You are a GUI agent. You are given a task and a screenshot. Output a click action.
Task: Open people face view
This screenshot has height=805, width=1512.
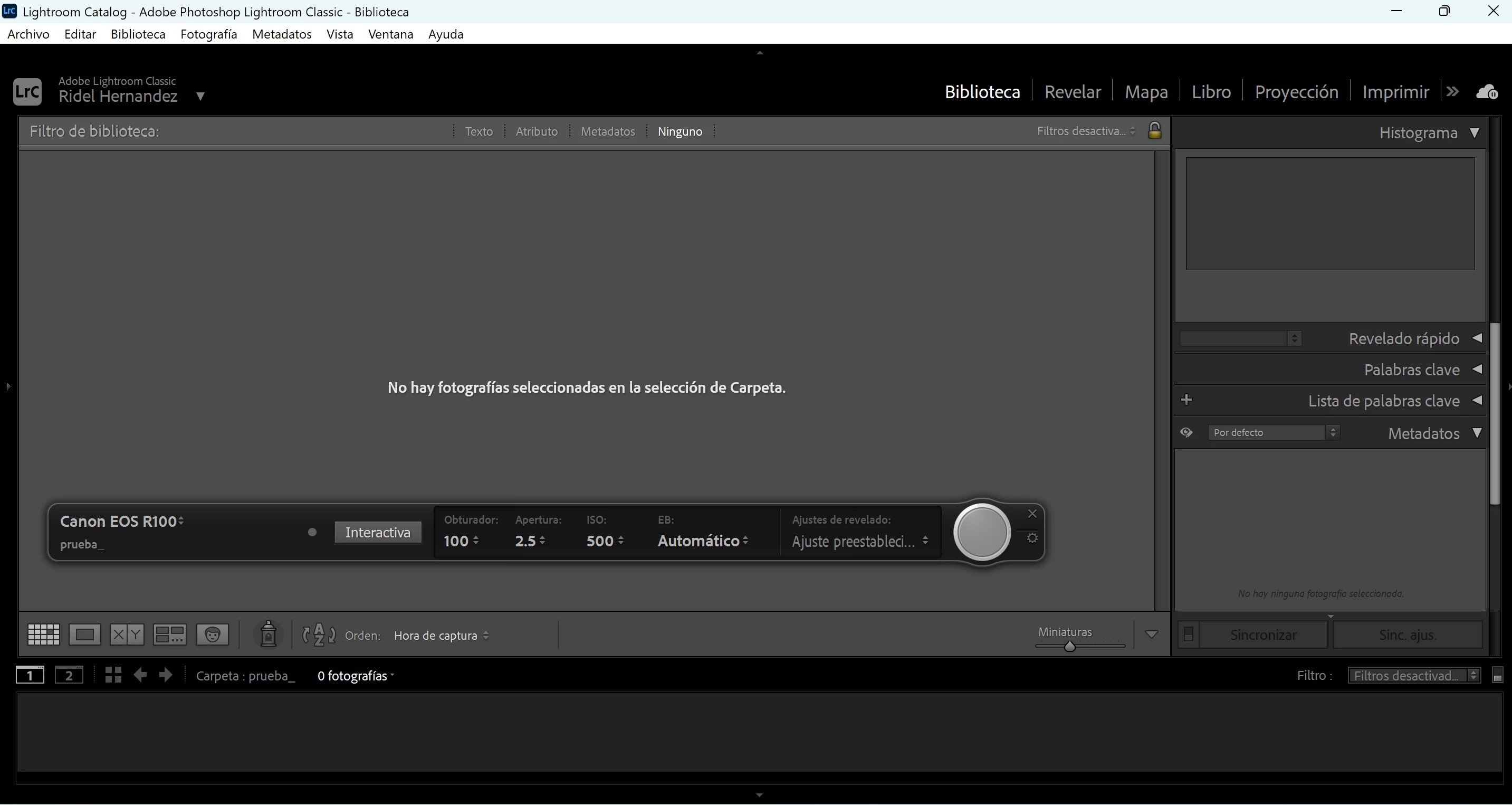pyautogui.click(x=213, y=634)
